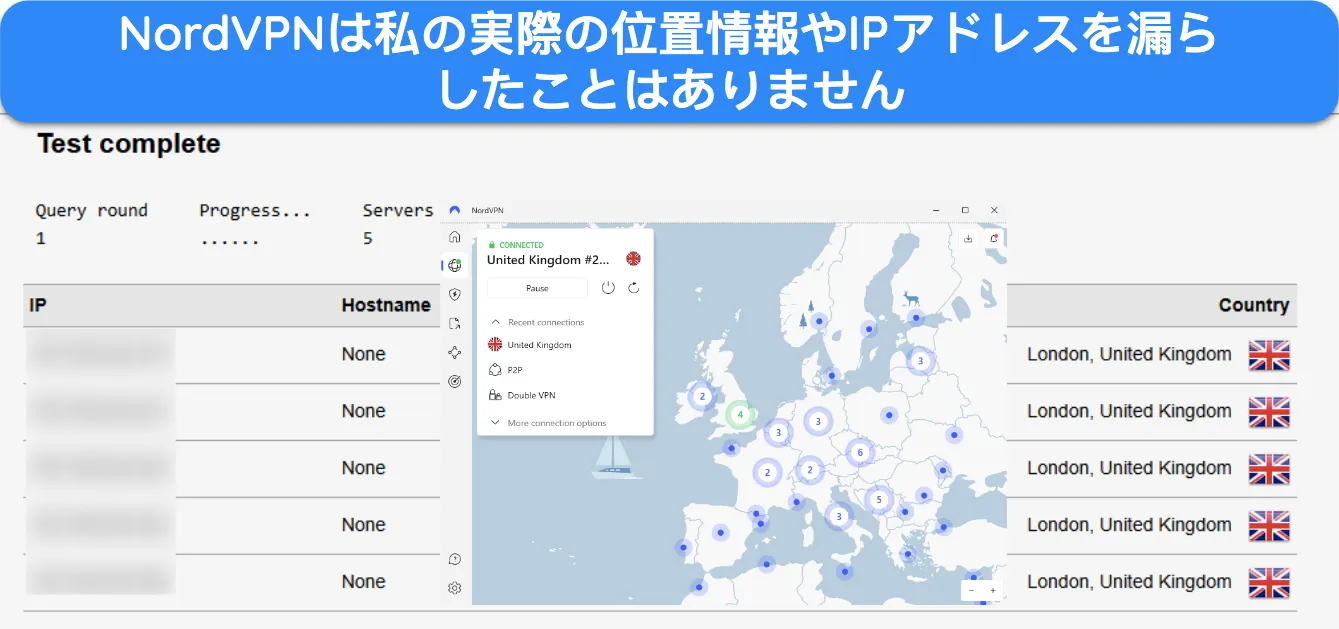Select Ireland server cluster 2
This screenshot has width=1339, height=629.
pos(702,396)
